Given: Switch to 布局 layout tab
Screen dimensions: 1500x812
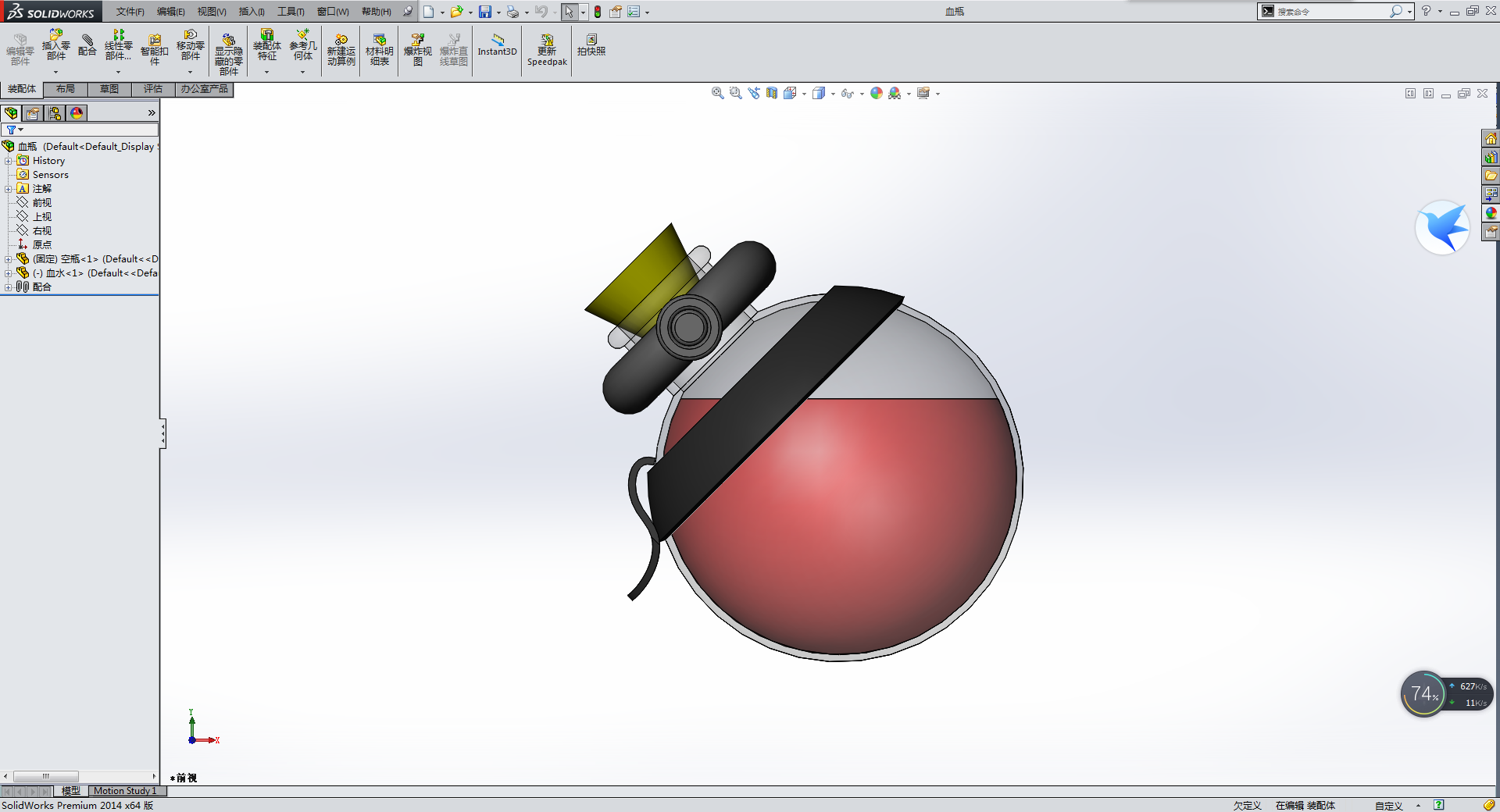Looking at the screenshot, I should click(x=66, y=89).
